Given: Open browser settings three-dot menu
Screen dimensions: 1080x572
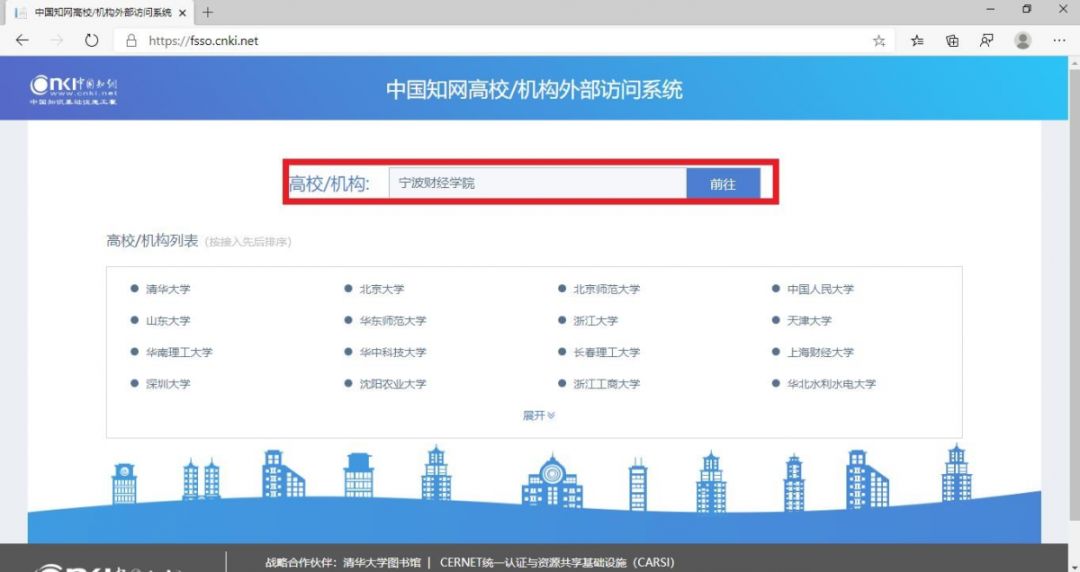Looking at the screenshot, I should 1059,41.
